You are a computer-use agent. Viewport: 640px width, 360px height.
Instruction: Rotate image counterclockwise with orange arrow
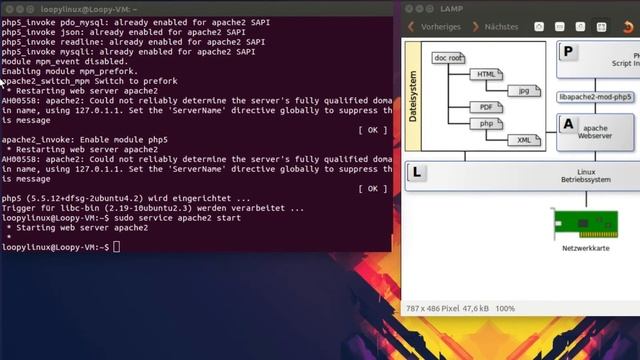click(629, 27)
